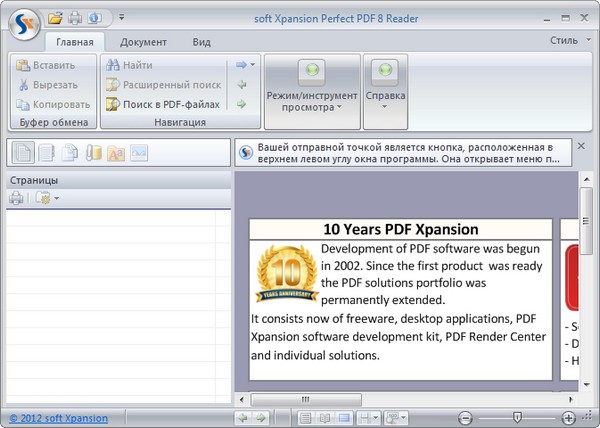Open the © 2012 soft Xpansion link
The height and width of the screenshot is (428, 600).
pyautogui.click(x=59, y=418)
